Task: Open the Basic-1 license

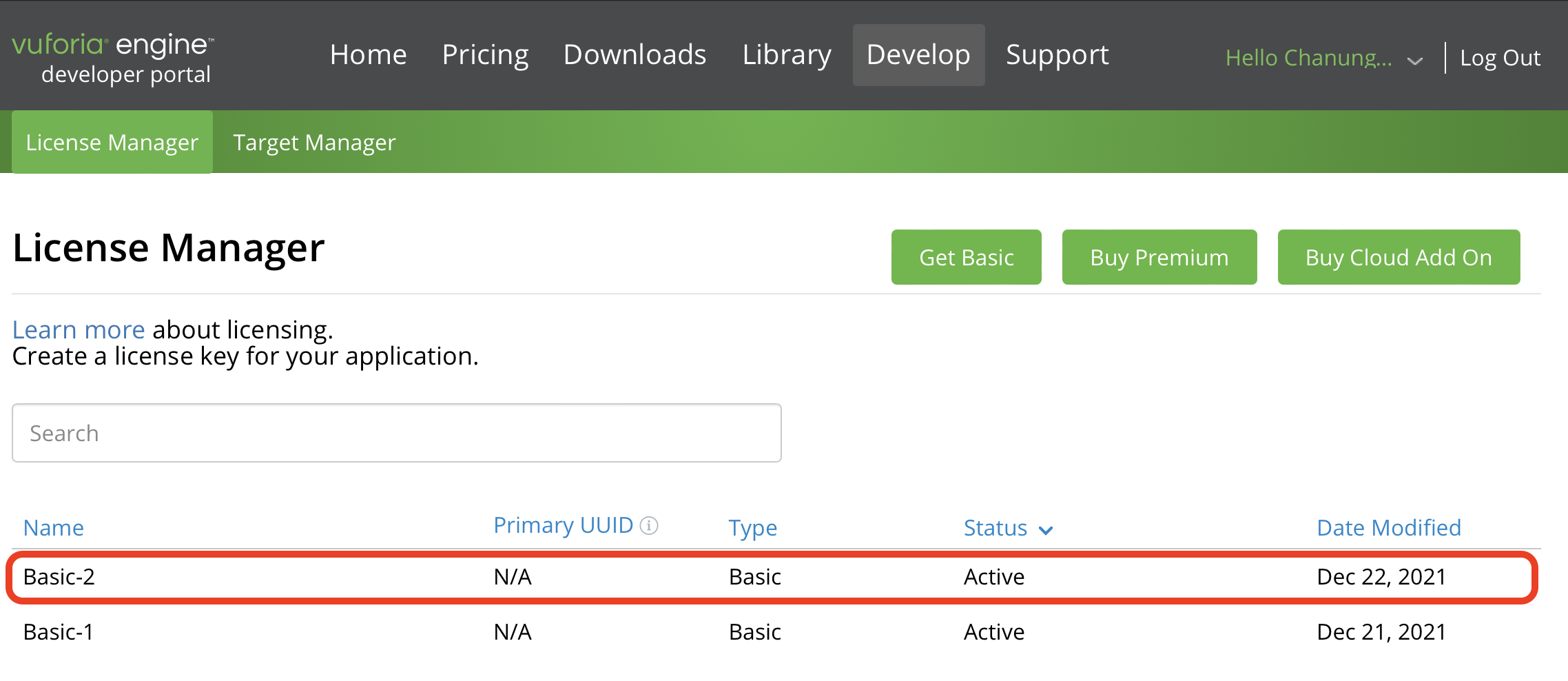Action: [x=59, y=632]
